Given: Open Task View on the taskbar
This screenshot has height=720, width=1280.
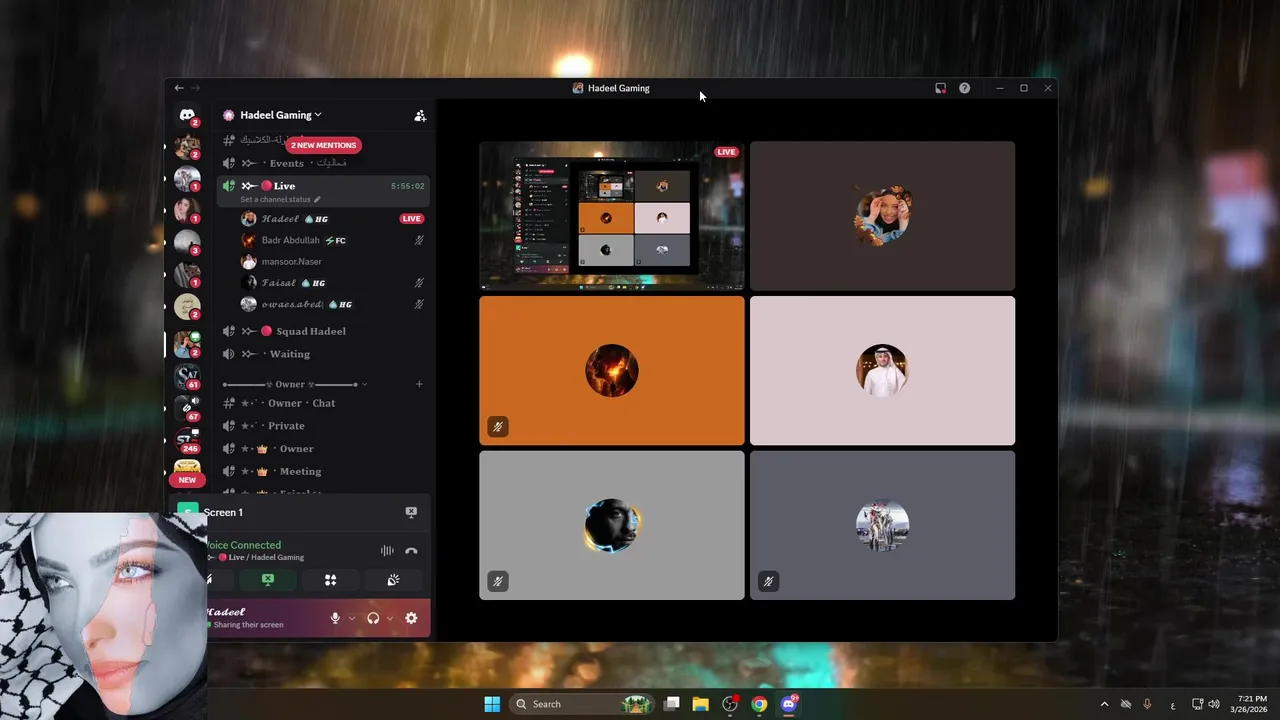Looking at the screenshot, I should [x=672, y=704].
